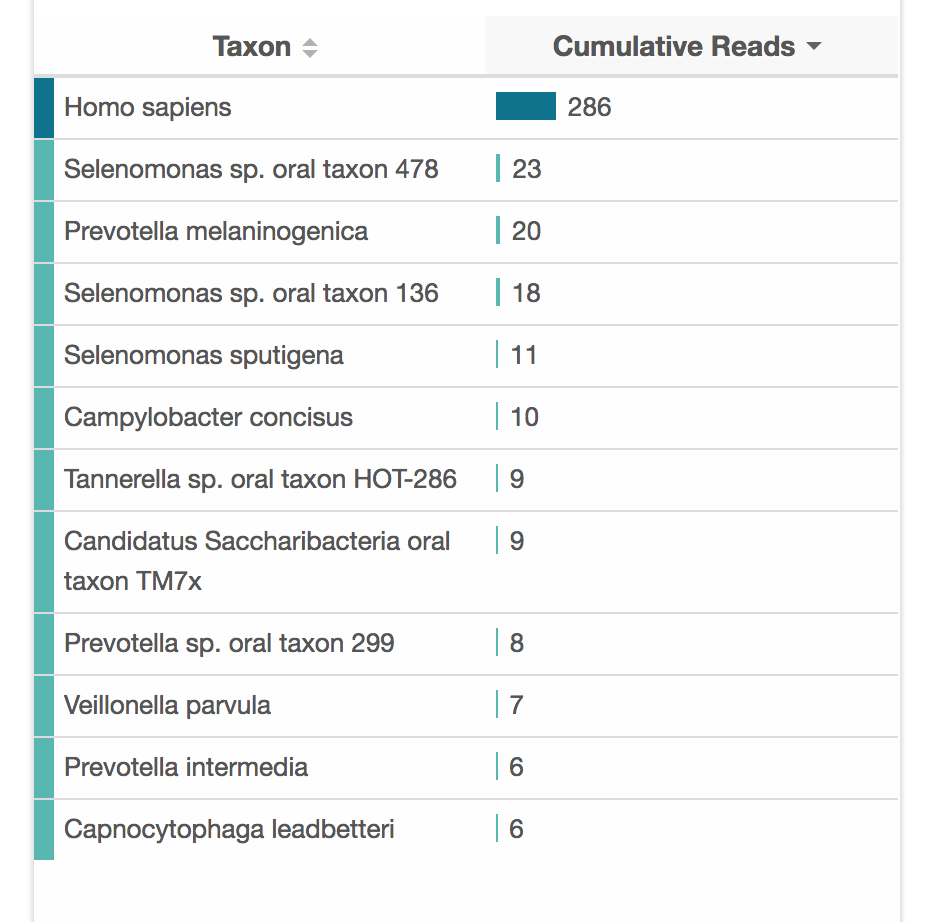This screenshot has width=932, height=922.
Task: Click the Veillonella parvula row
Action: [x=167, y=705]
